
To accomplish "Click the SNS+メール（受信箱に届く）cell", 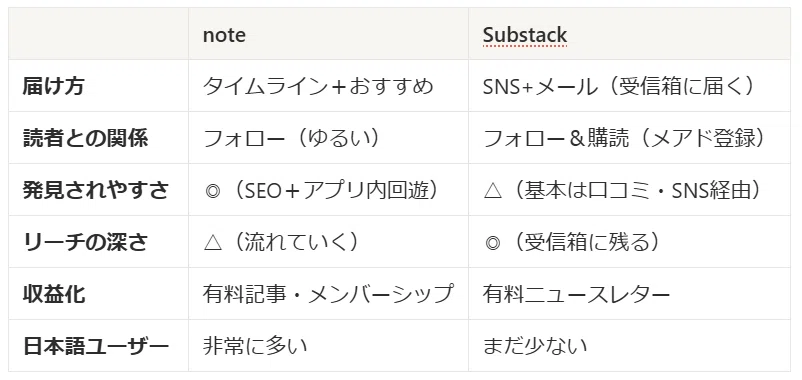I will click(x=629, y=86).
